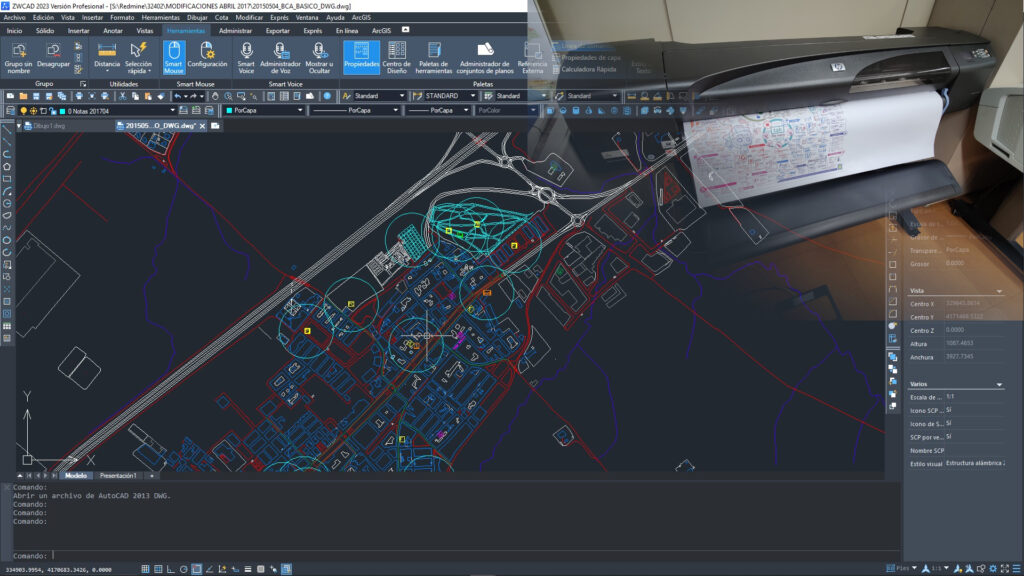The width and height of the screenshot is (1024, 576).
Task: Toggle the Propiedades palette
Action: [361, 57]
